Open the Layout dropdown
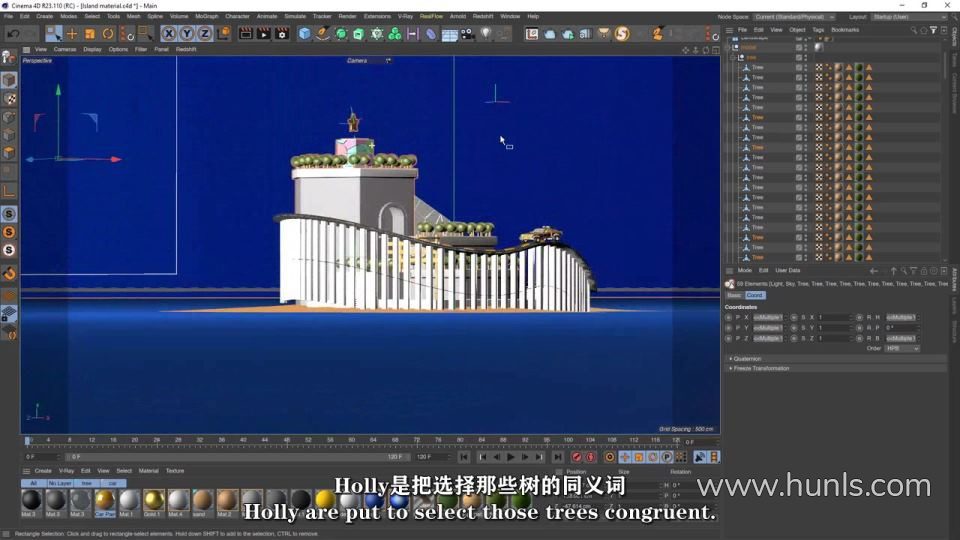Viewport: 960px width, 540px height. [909, 17]
